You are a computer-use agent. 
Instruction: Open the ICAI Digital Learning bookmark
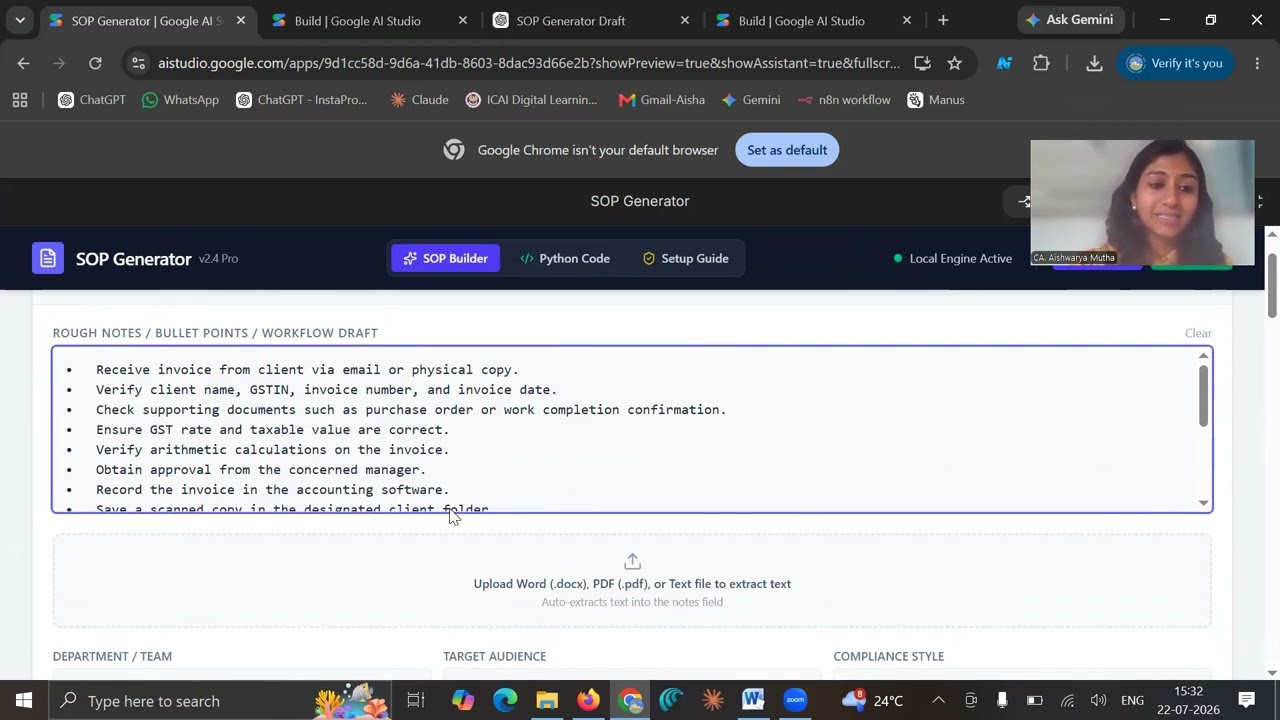click(531, 100)
